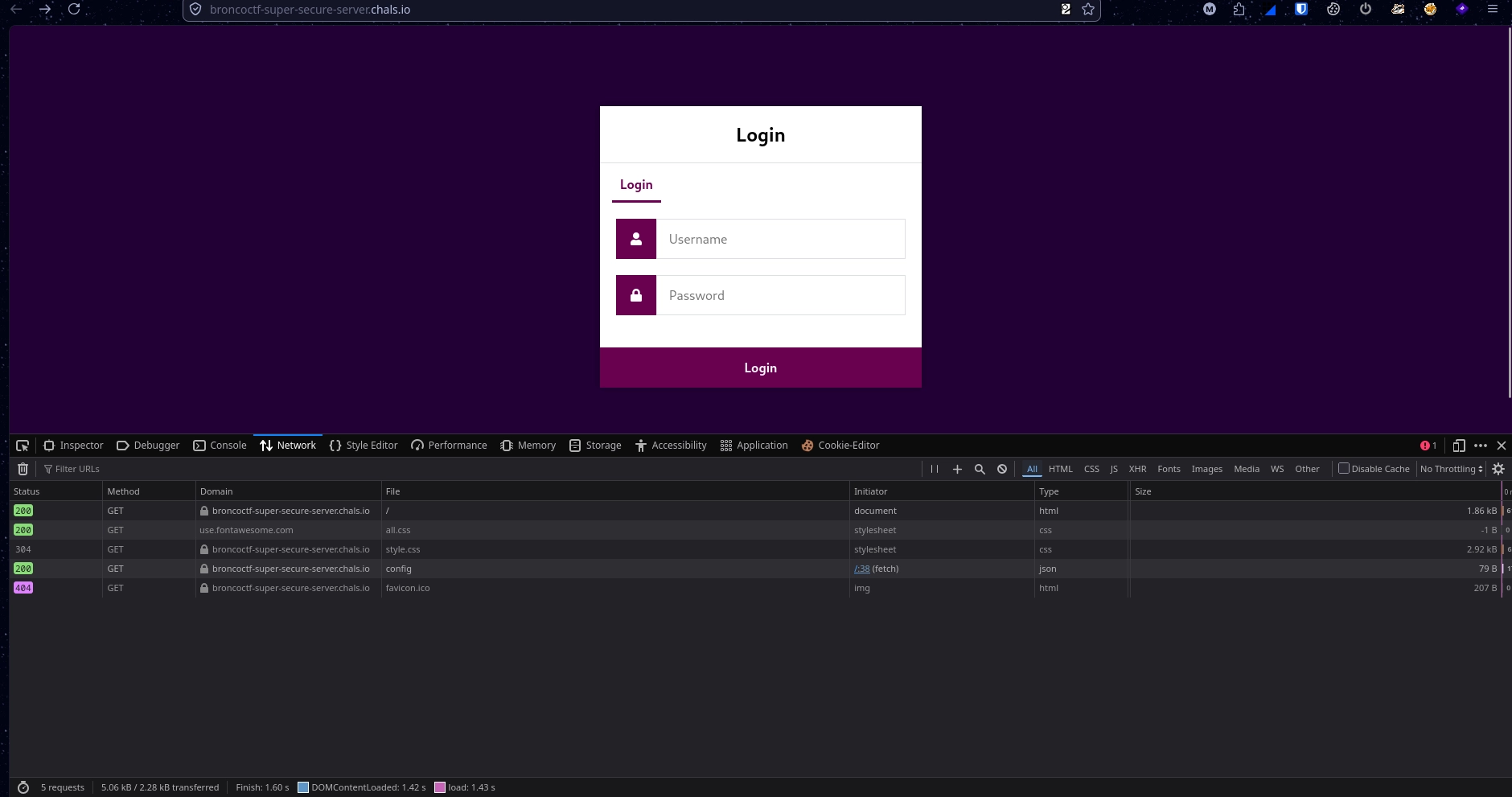Click the Username input field
This screenshot has height=797, width=1512.
click(x=781, y=239)
